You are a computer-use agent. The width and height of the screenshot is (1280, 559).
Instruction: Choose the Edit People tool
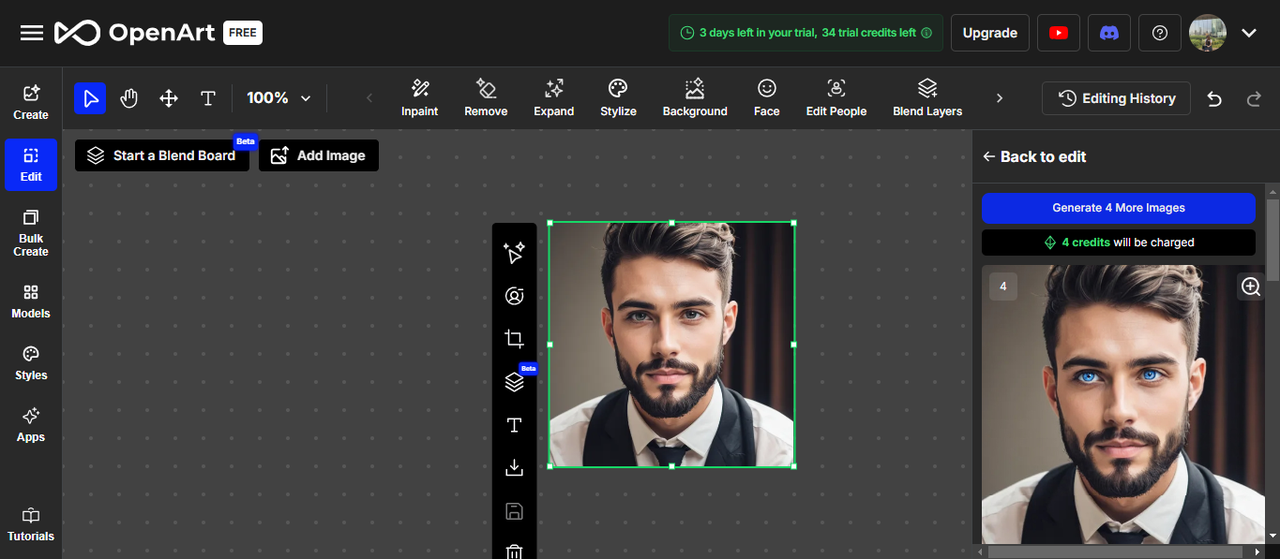836,98
